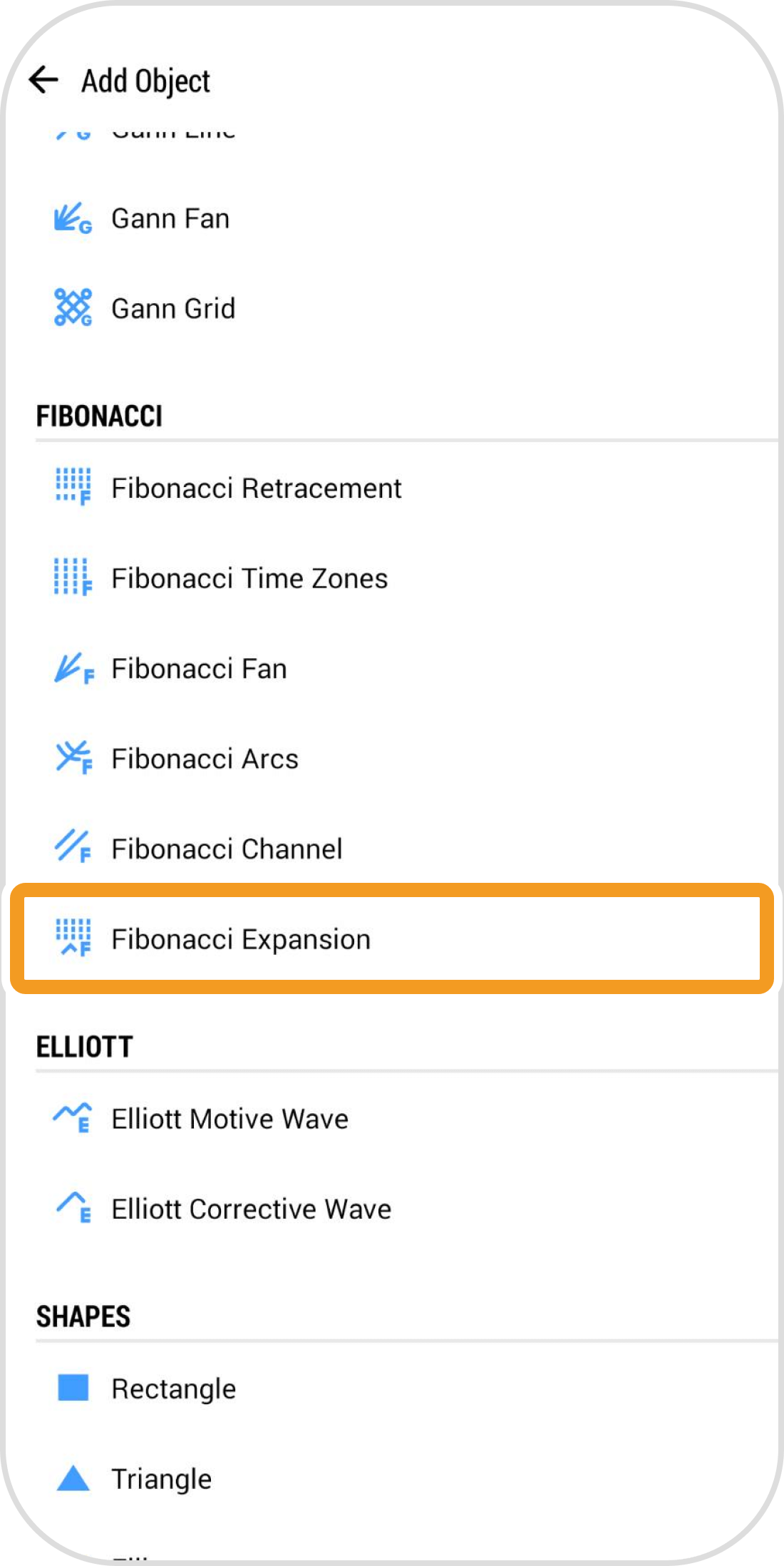This screenshot has width=784, height=1566.
Task: Tap the Fibonacci Retracement icon
Action: [73, 487]
